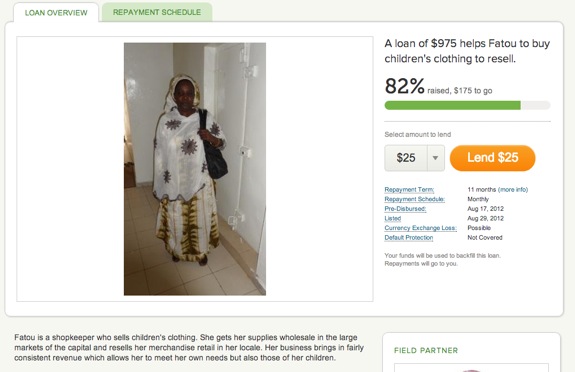Click the $25 amount selector field

coord(406,158)
